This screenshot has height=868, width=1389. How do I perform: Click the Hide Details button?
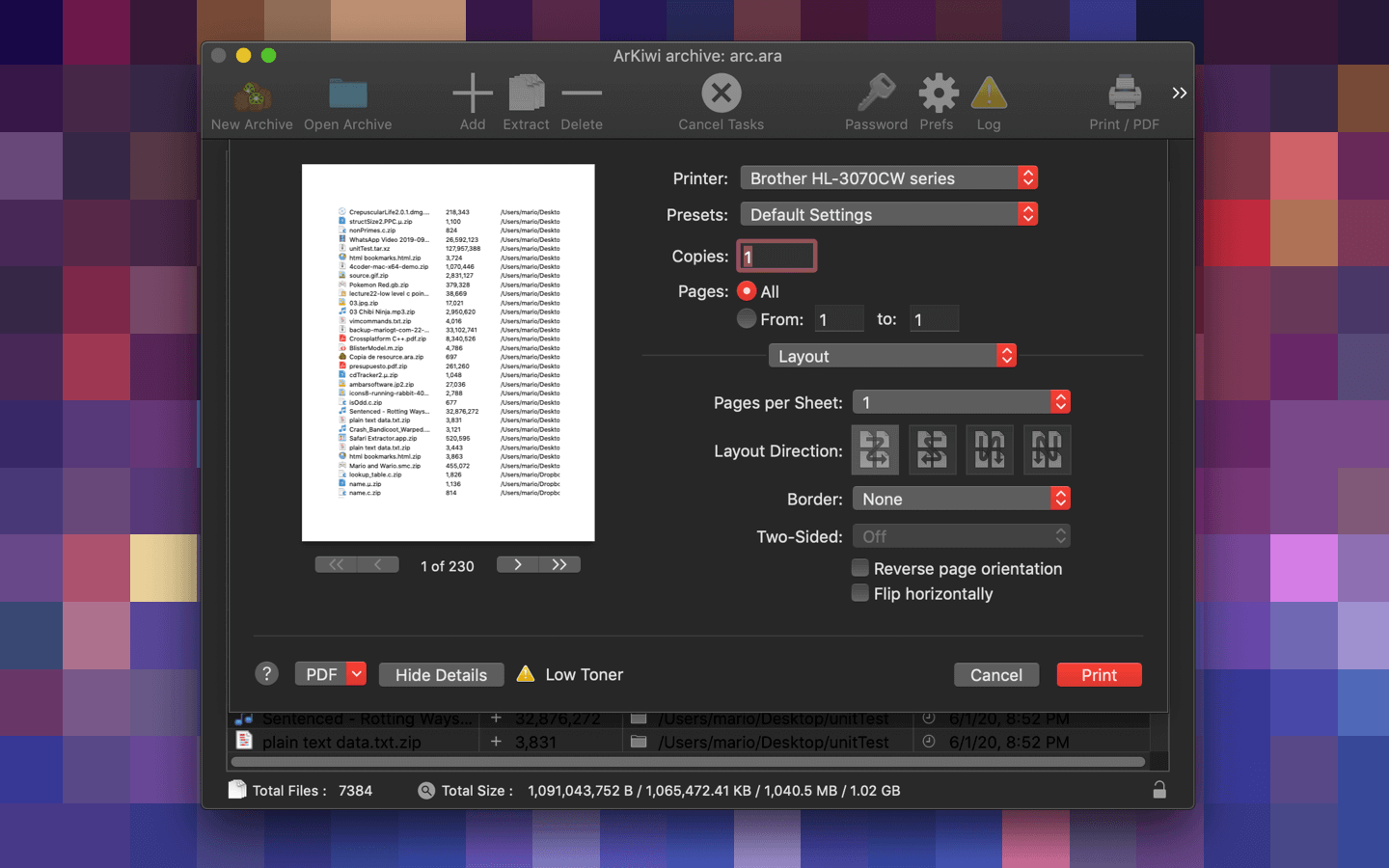point(441,675)
